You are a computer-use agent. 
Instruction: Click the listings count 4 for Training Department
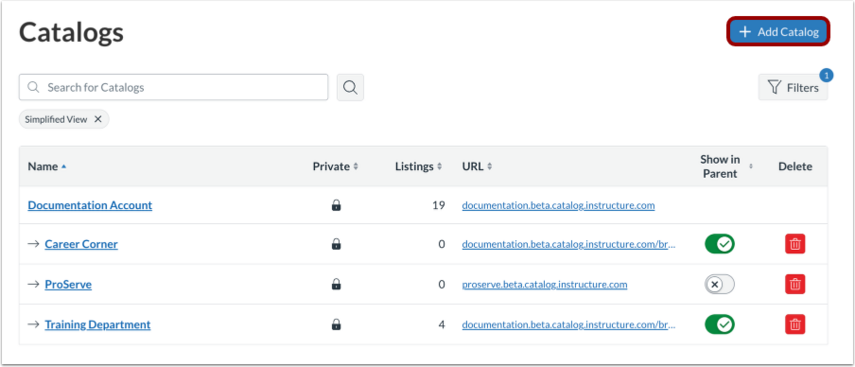point(442,324)
